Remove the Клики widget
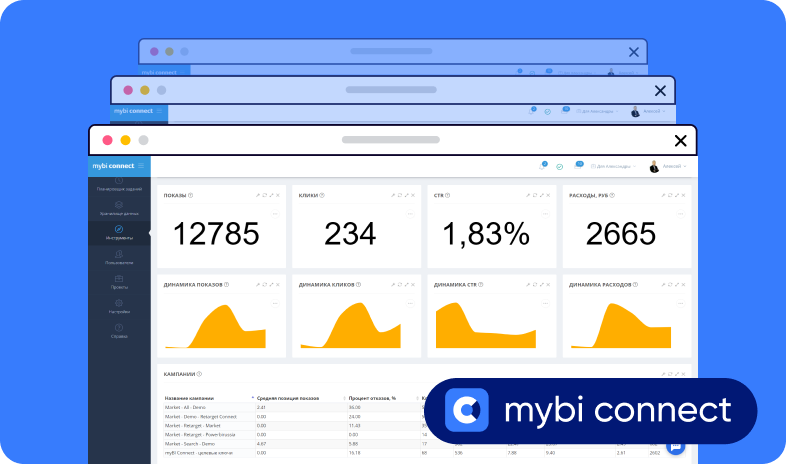The width and height of the screenshot is (786, 464). [x=413, y=195]
